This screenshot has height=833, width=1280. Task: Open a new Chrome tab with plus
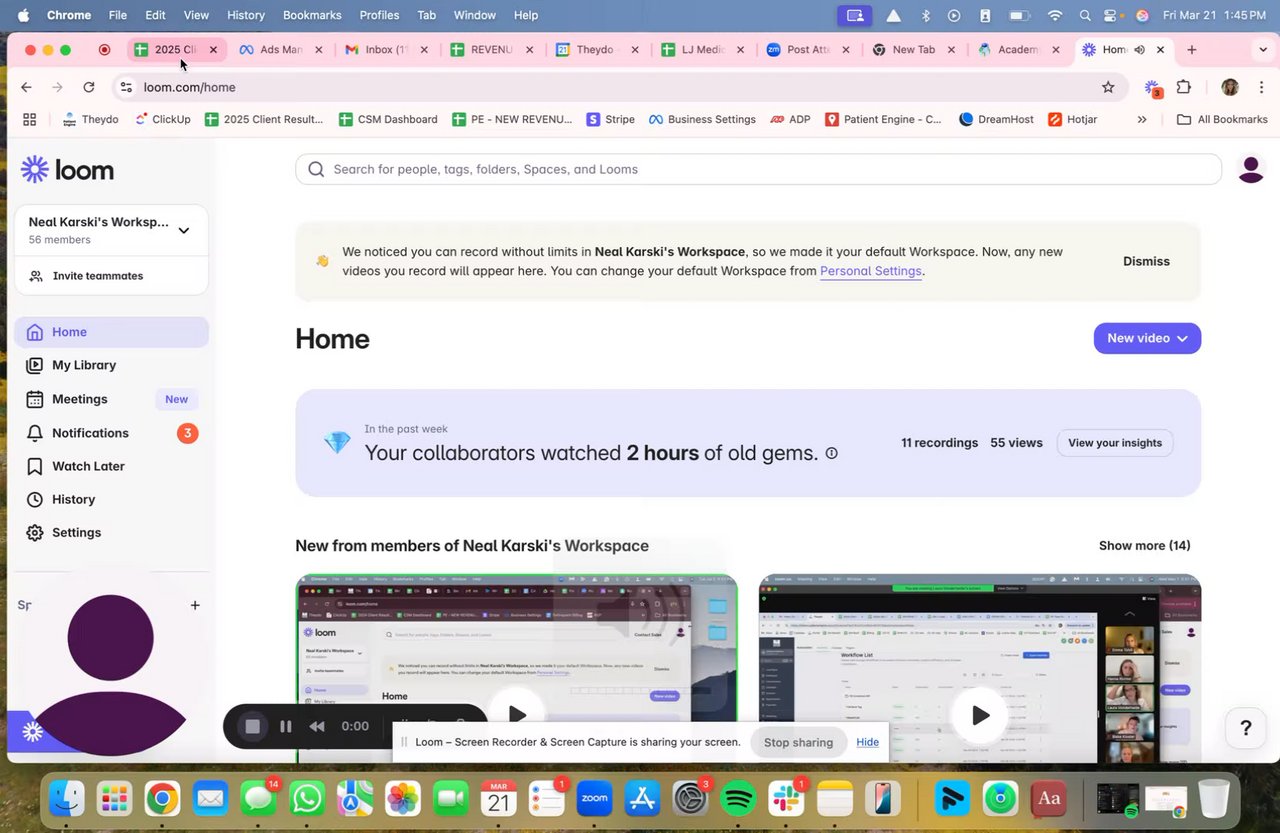coord(1191,50)
